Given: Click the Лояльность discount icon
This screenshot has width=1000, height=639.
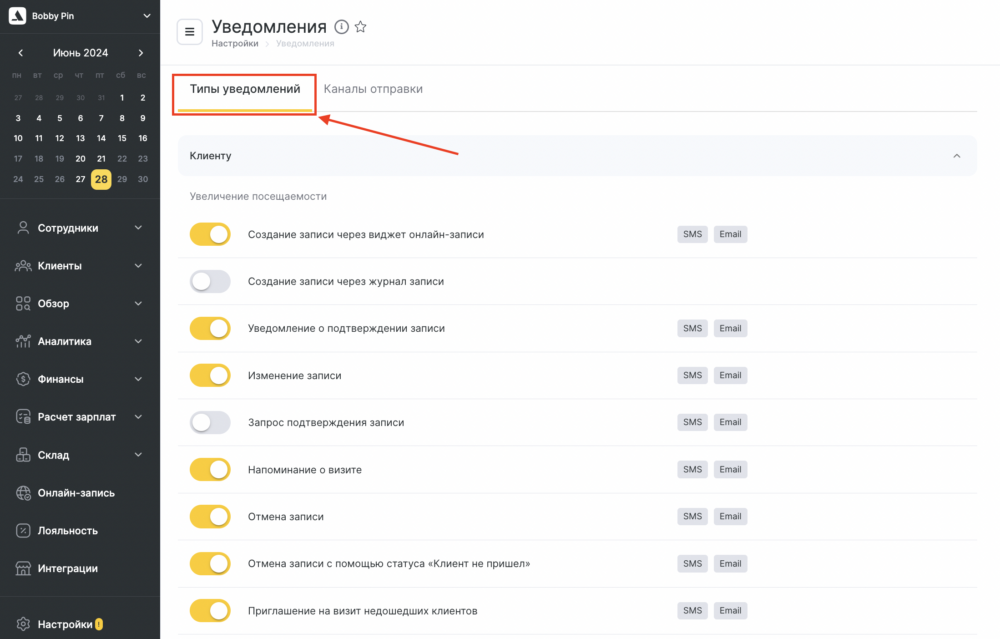Looking at the screenshot, I should click(x=23, y=531).
